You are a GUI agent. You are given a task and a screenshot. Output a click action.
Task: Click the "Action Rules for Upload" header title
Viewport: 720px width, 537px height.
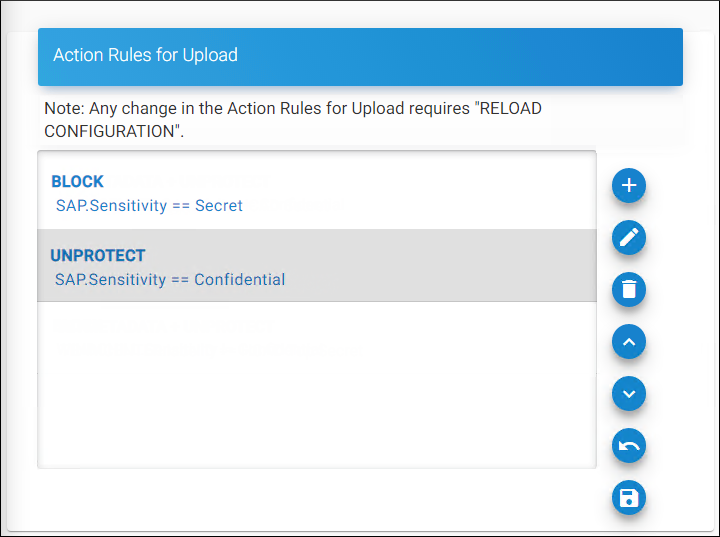point(146,55)
